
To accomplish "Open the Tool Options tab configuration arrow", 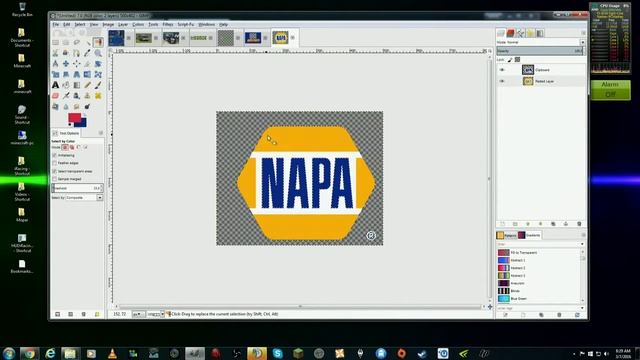I will click(101, 133).
